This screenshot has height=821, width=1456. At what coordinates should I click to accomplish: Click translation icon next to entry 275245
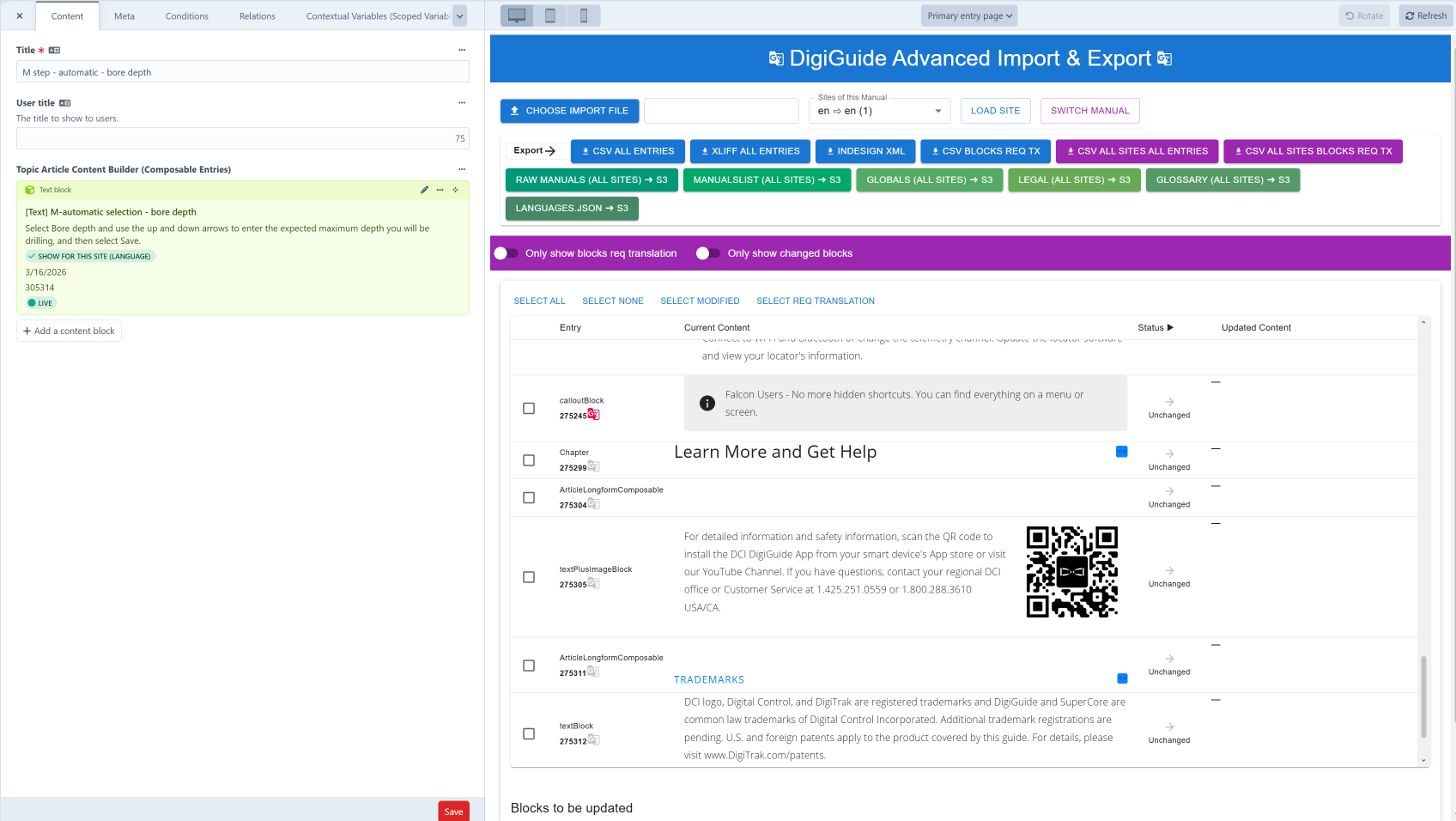tap(593, 414)
